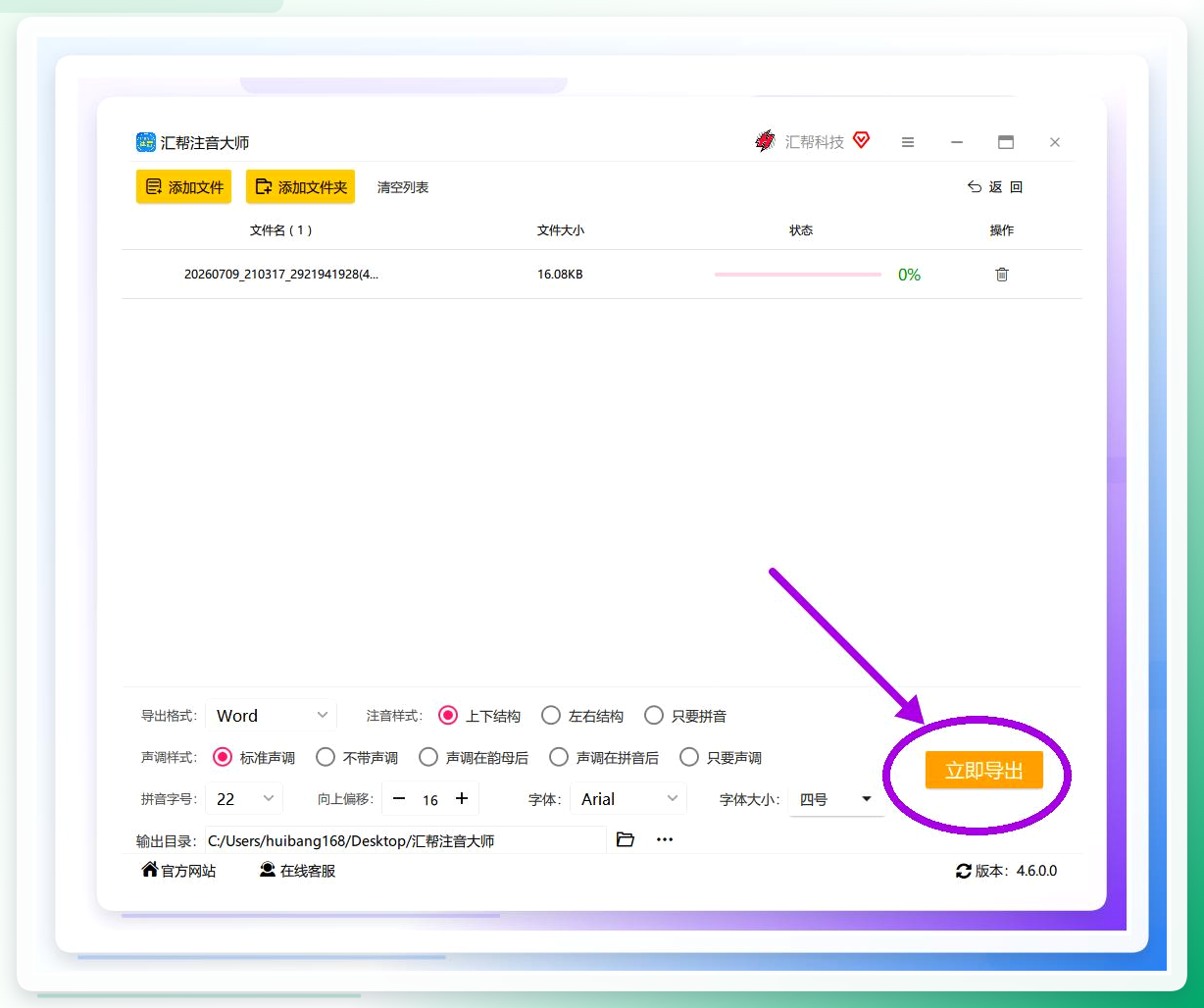
Task: Open the output folder icon
Action: tap(626, 839)
